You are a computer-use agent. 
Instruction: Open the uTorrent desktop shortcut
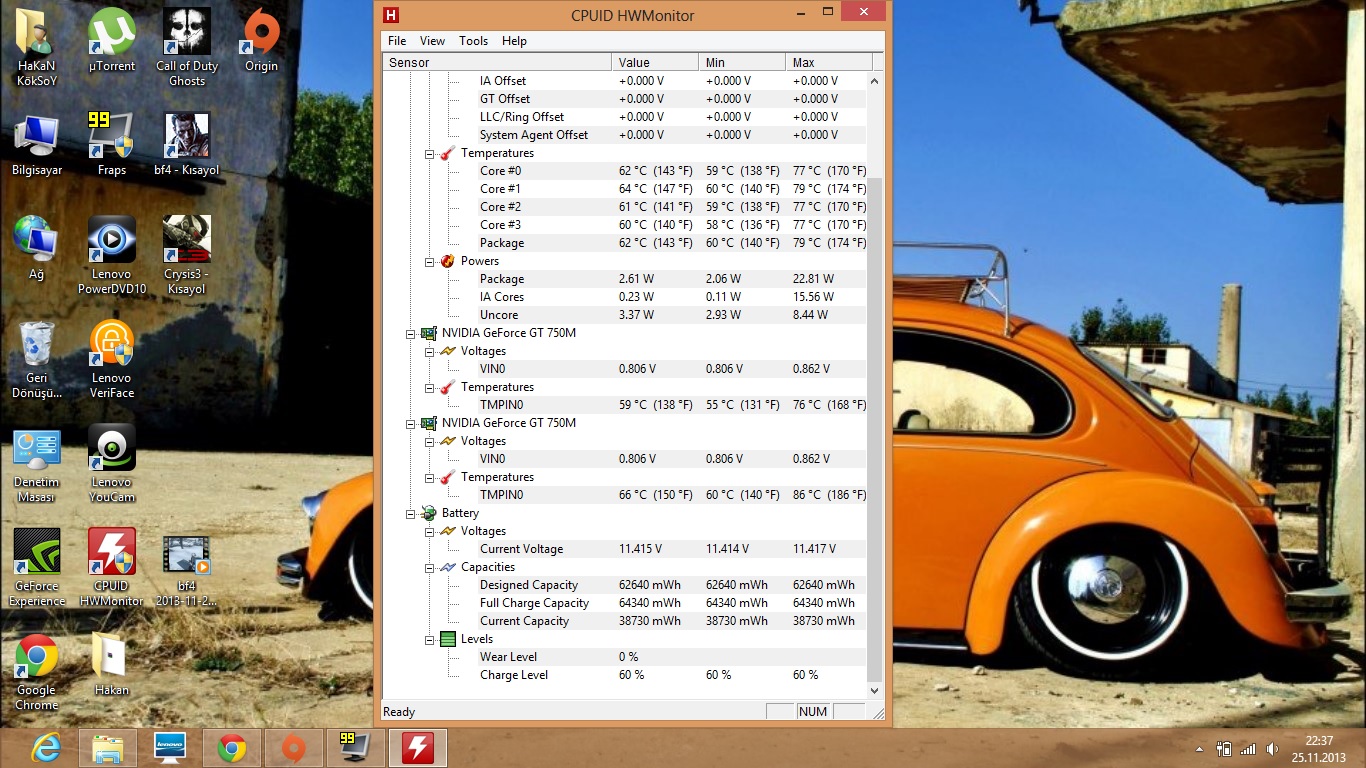tap(112, 35)
